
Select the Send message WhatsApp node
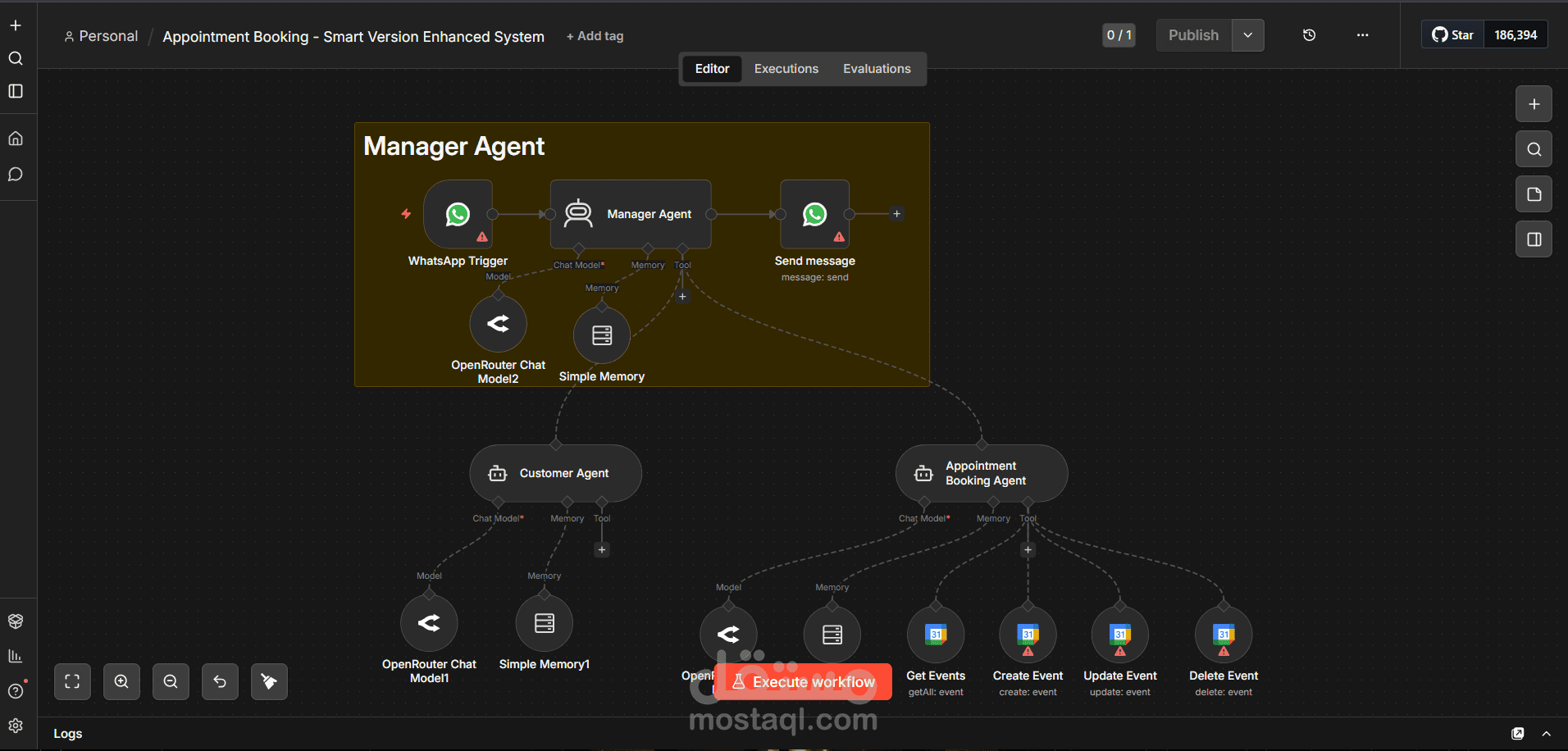[x=814, y=214]
